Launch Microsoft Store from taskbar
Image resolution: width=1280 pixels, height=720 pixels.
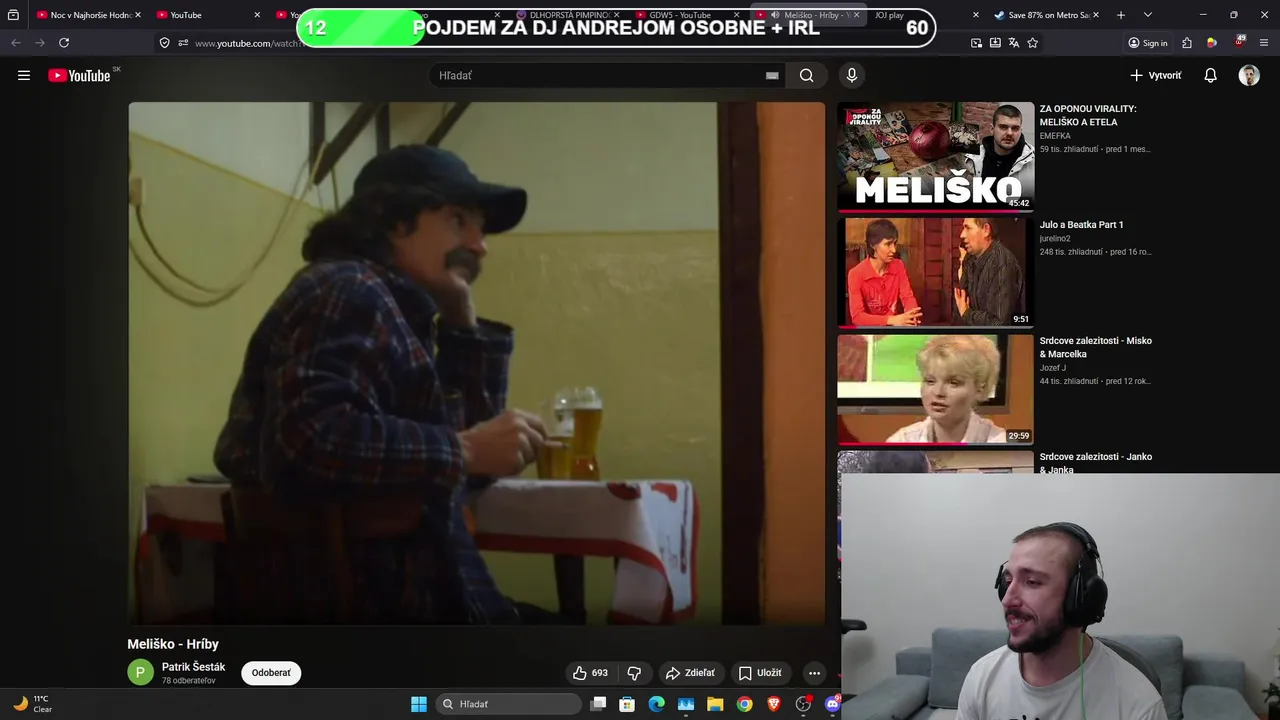627,704
